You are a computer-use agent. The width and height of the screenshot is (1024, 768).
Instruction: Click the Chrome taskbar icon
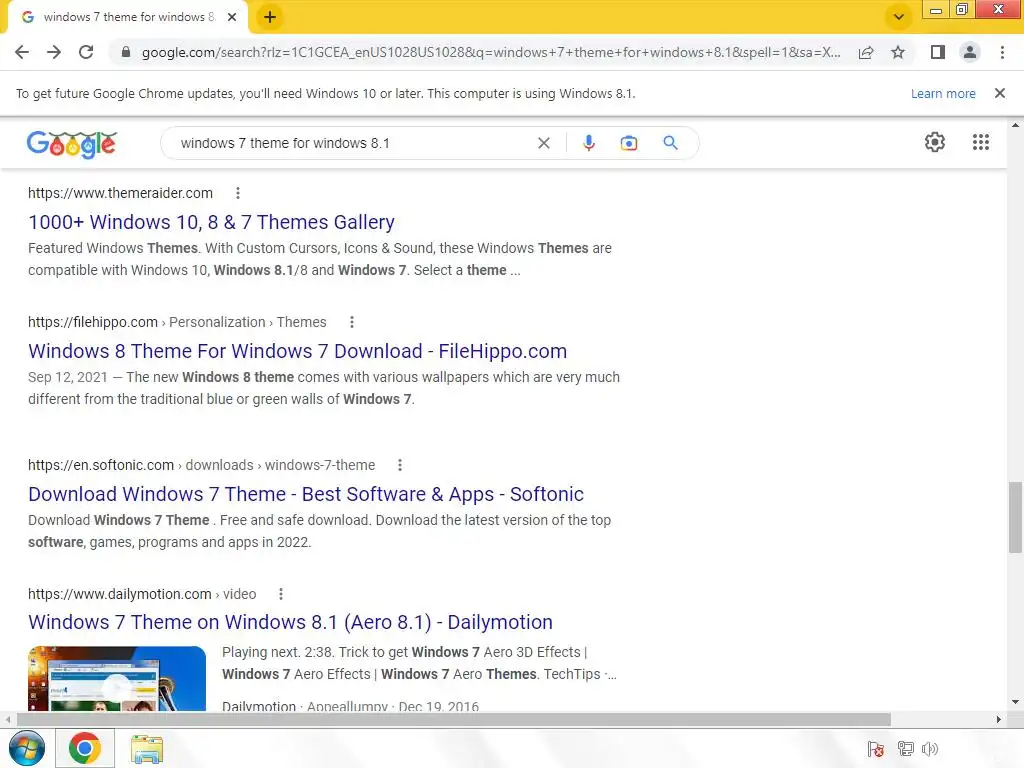85,748
